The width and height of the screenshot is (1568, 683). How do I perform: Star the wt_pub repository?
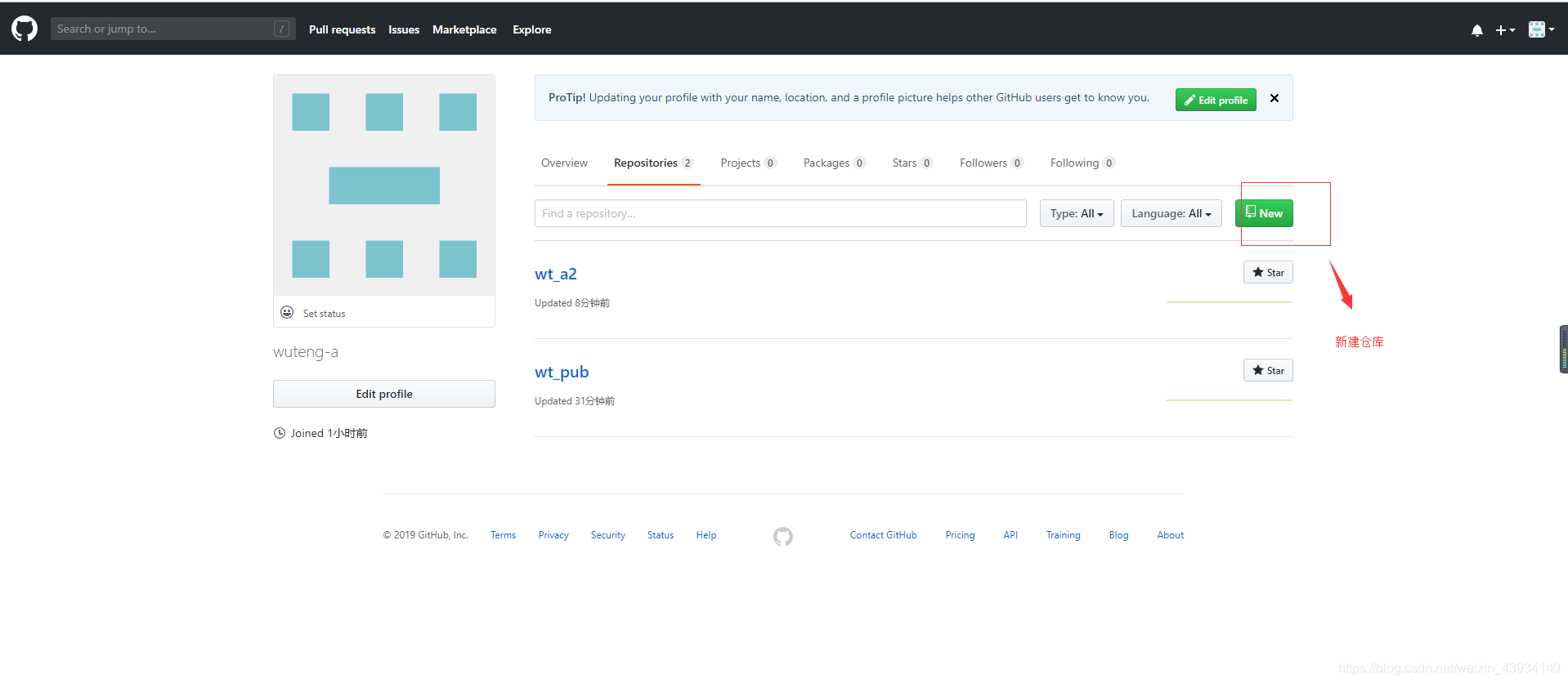1267,370
